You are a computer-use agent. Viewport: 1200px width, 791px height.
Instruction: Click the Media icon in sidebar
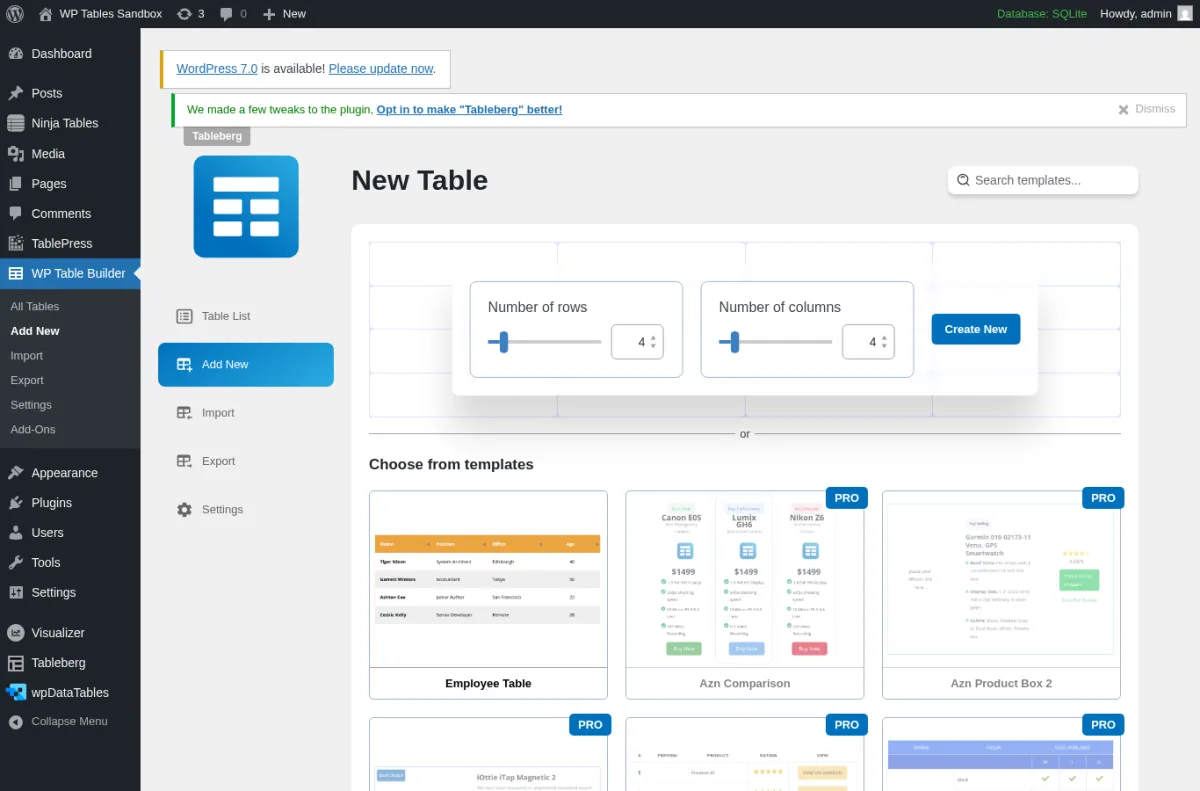click(x=16, y=154)
